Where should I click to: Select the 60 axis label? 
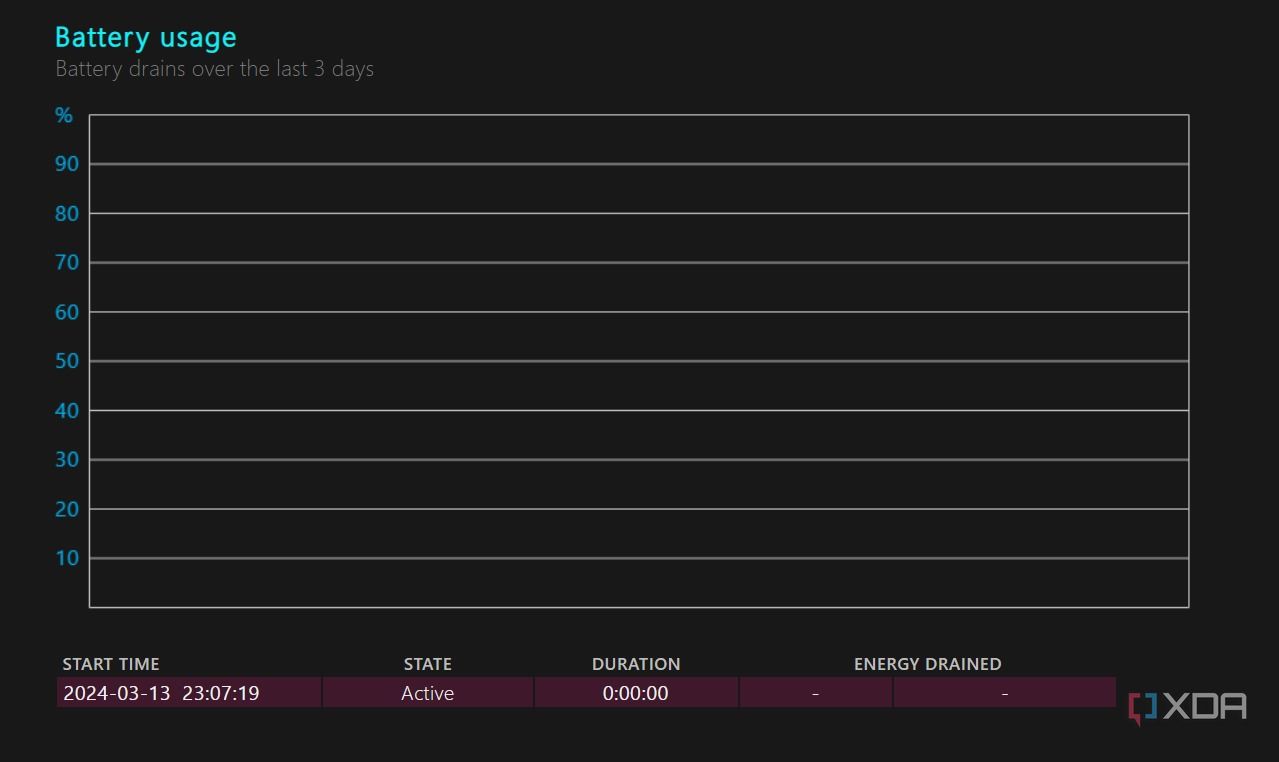click(x=67, y=312)
